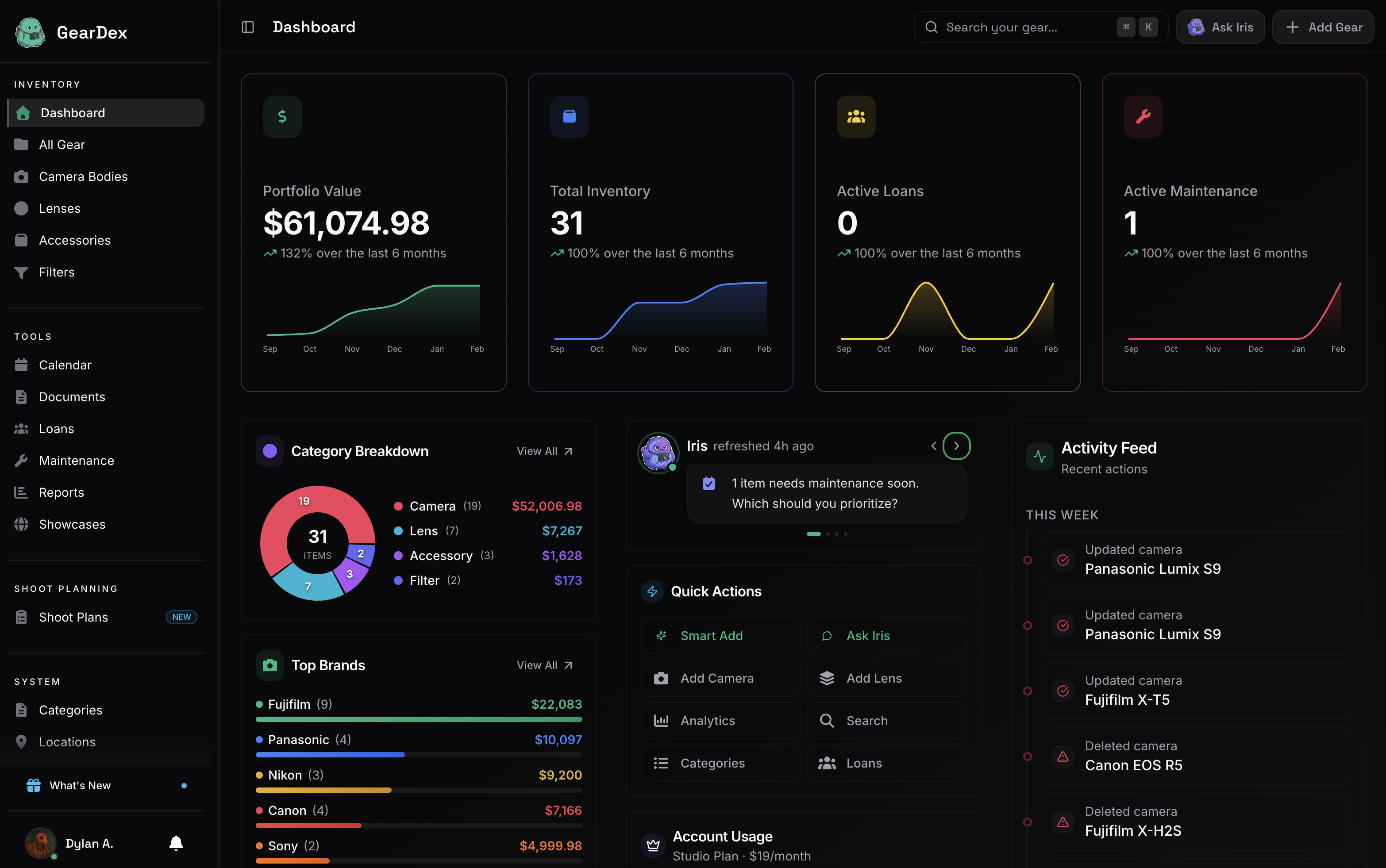
Task: Toggle the sidebar collapse icon
Action: coord(247,27)
